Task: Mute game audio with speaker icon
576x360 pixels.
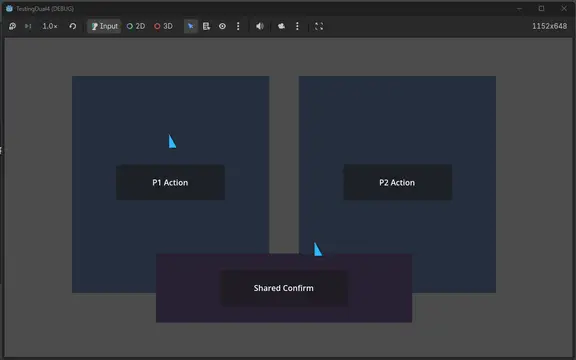Action: click(260, 26)
